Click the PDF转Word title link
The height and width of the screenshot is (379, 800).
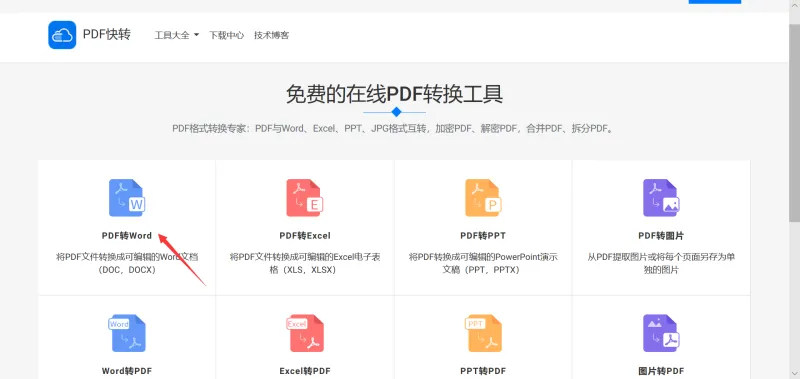point(127,236)
